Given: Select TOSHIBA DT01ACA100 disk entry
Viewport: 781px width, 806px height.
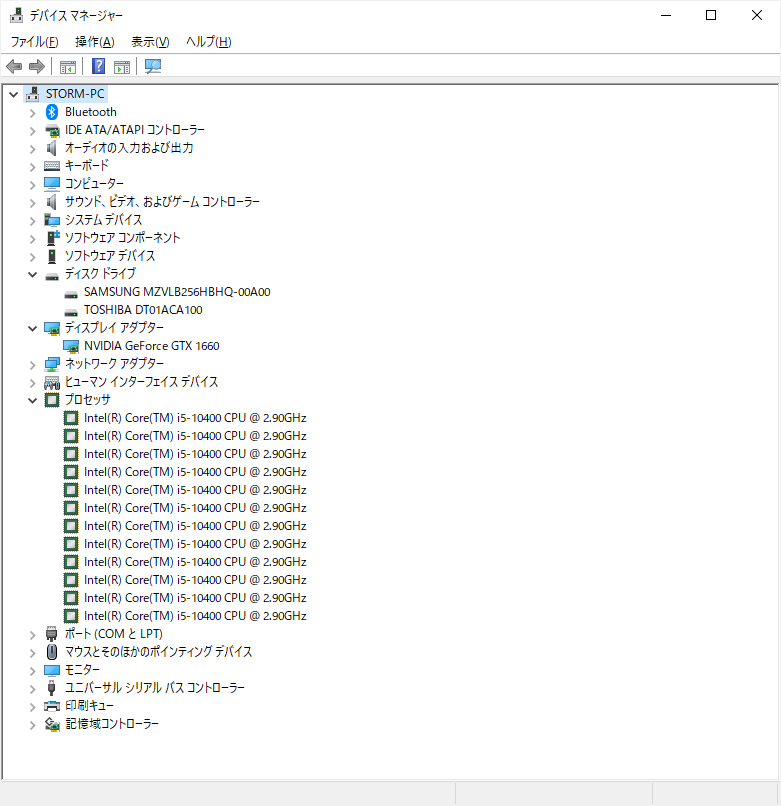Looking at the screenshot, I should coord(143,310).
